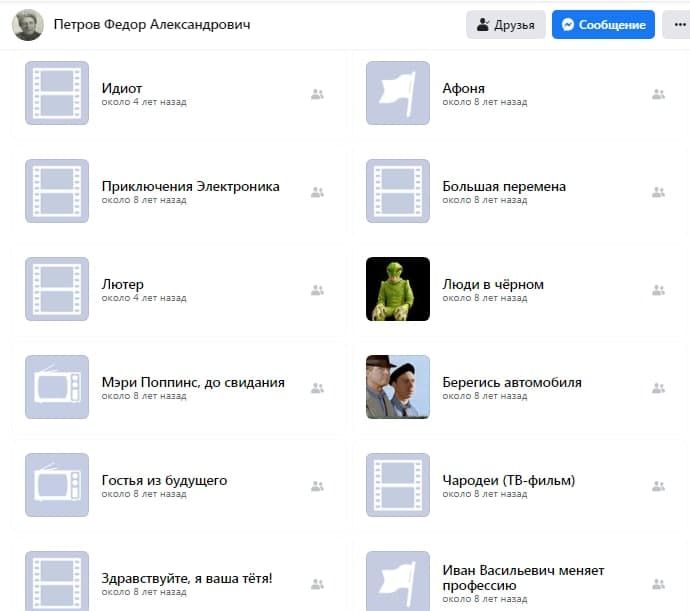Open Иван Васильевич меняет профессию link
690x611 pixels.
[523, 577]
